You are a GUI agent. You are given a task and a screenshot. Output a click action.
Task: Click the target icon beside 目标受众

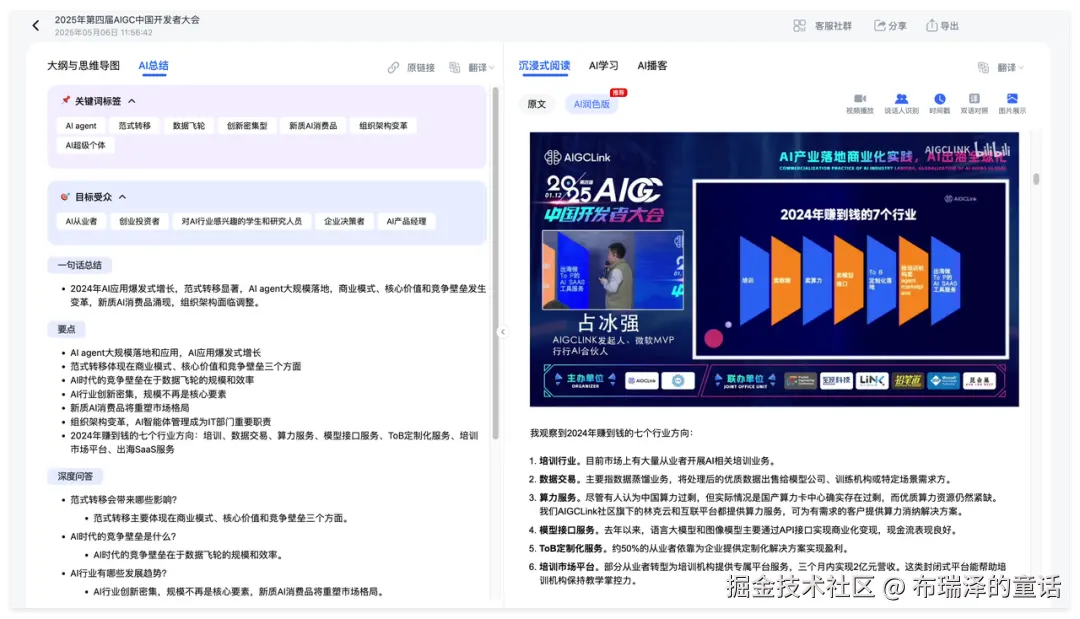tap(65, 196)
